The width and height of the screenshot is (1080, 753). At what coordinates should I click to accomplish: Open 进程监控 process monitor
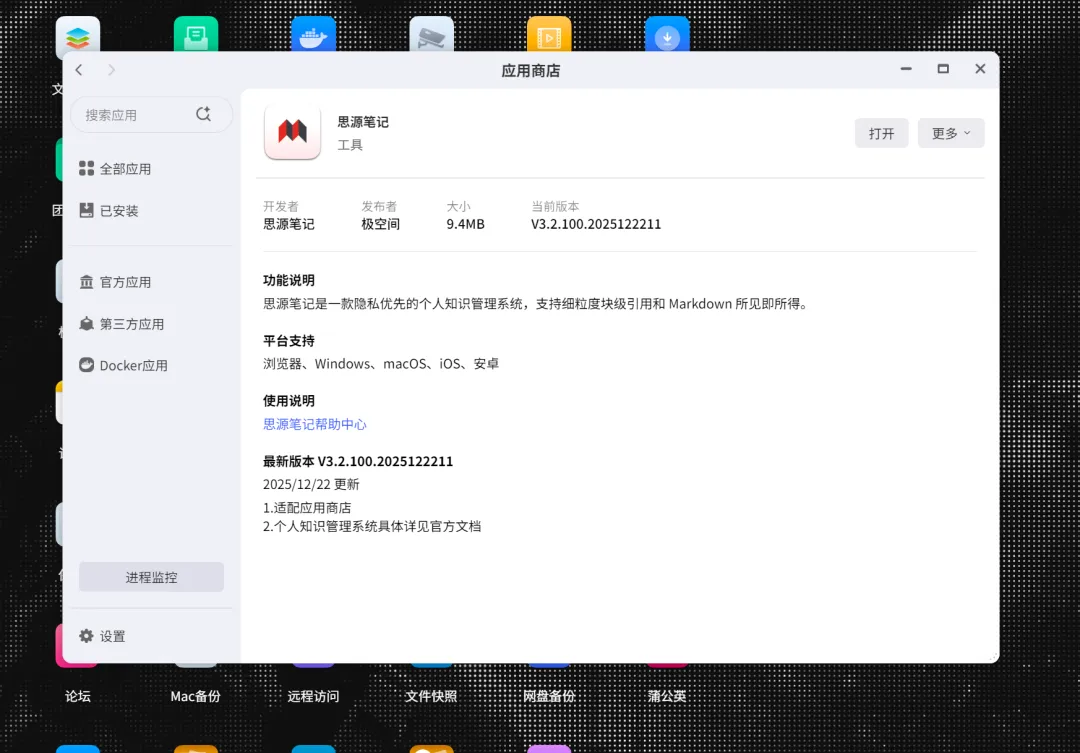152,577
